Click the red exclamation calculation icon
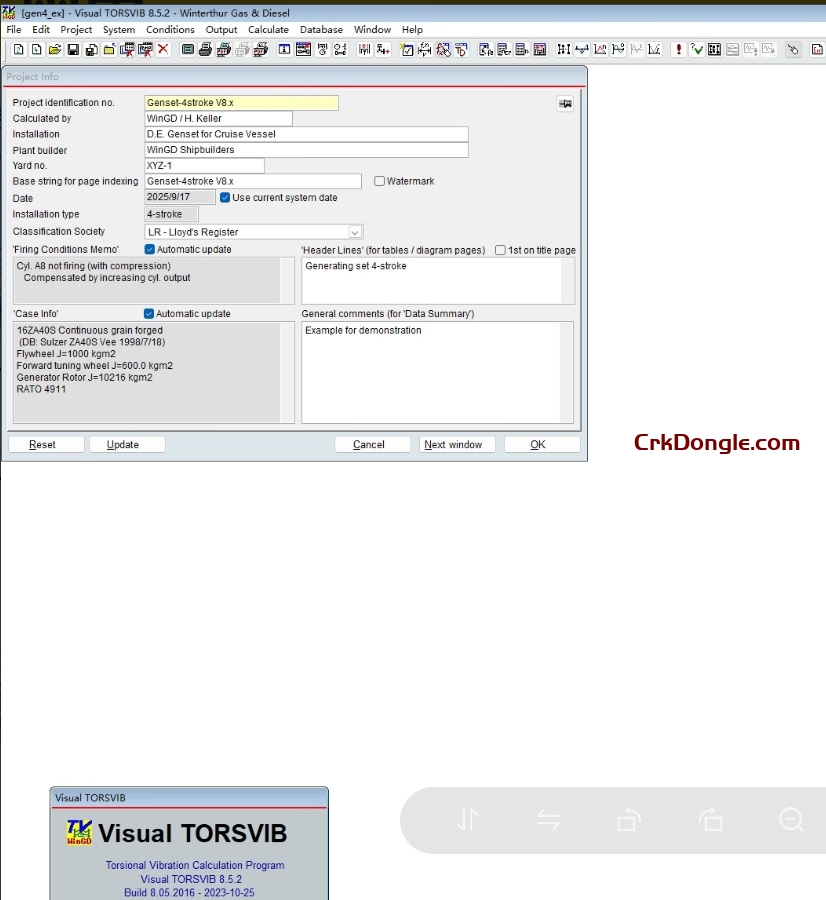The image size is (826, 900). pos(679,48)
